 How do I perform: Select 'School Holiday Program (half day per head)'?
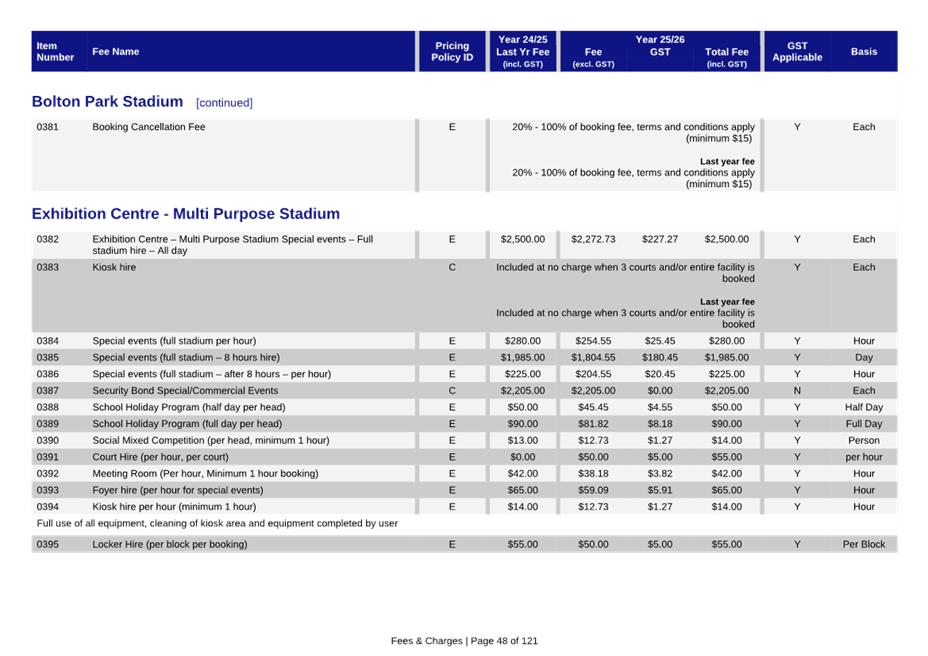click(189, 407)
